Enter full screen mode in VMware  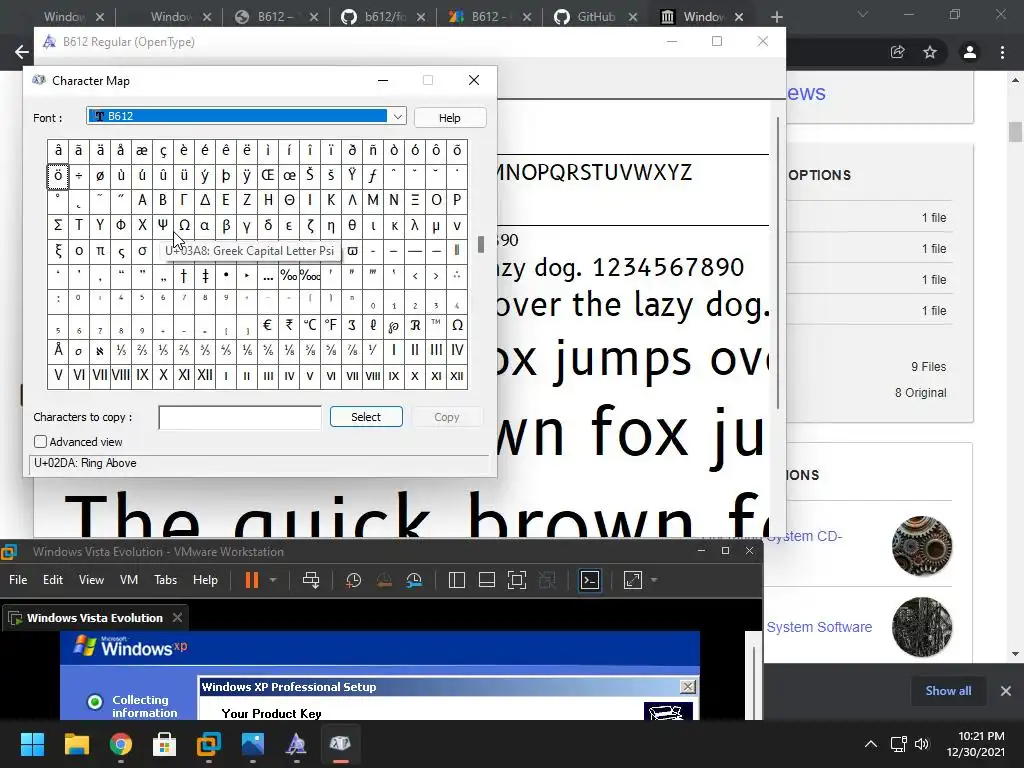point(517,580)
